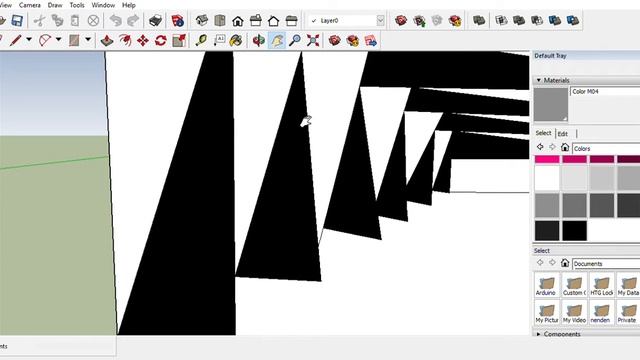This screenshot has width=640, height=360.
Task: Pick the black color swatch
Action: (575, 231)
